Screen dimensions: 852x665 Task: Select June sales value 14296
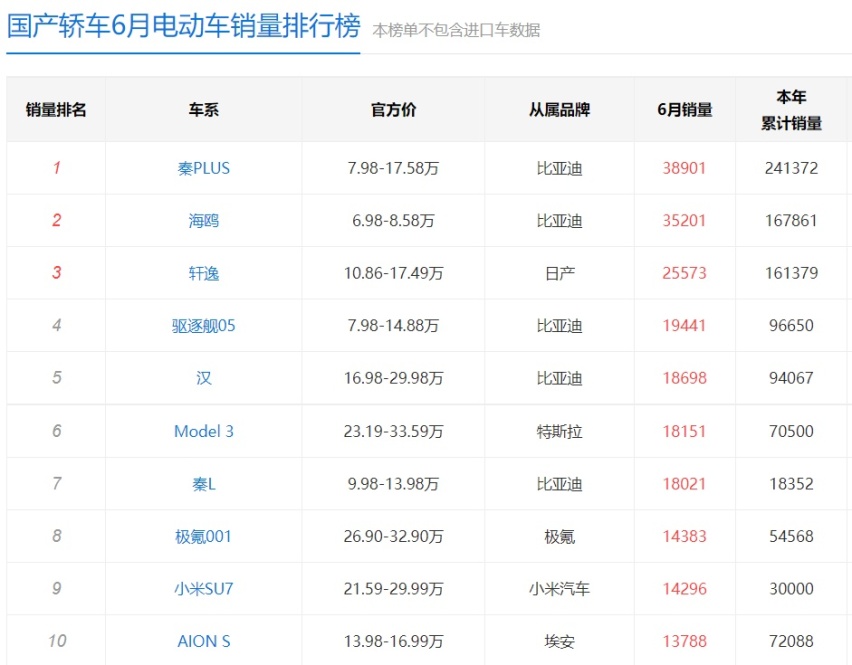684,589
